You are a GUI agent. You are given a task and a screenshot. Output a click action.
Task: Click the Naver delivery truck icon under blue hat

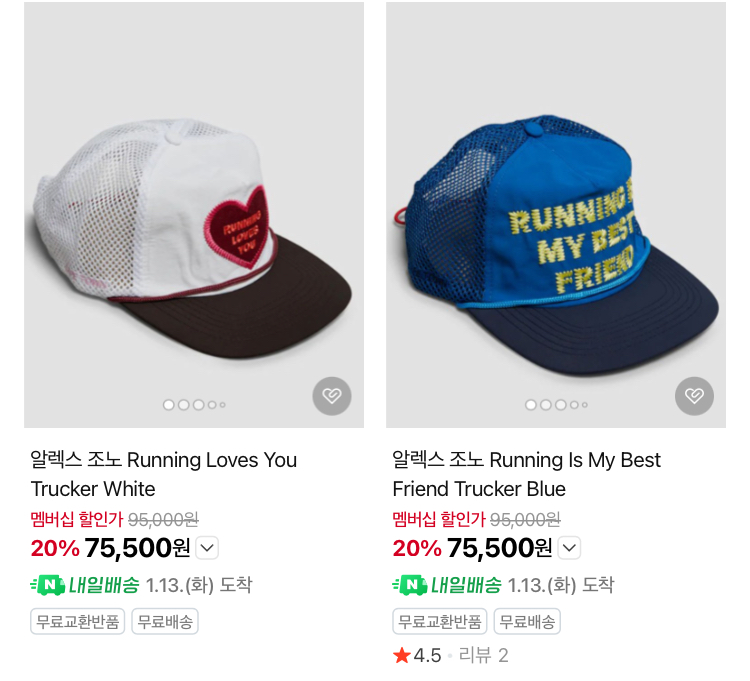coord(409,585)
